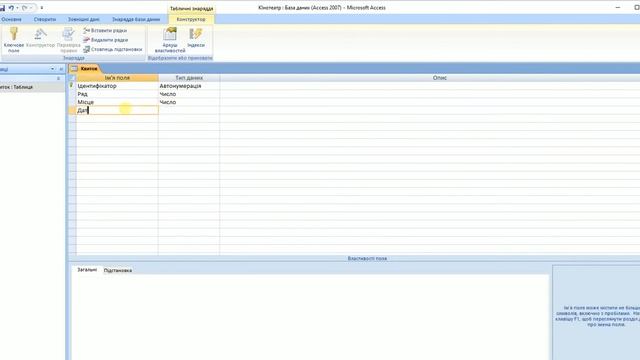
Task: Click the Конструктор builder icon in ribbon
Action: coord(40,34)
